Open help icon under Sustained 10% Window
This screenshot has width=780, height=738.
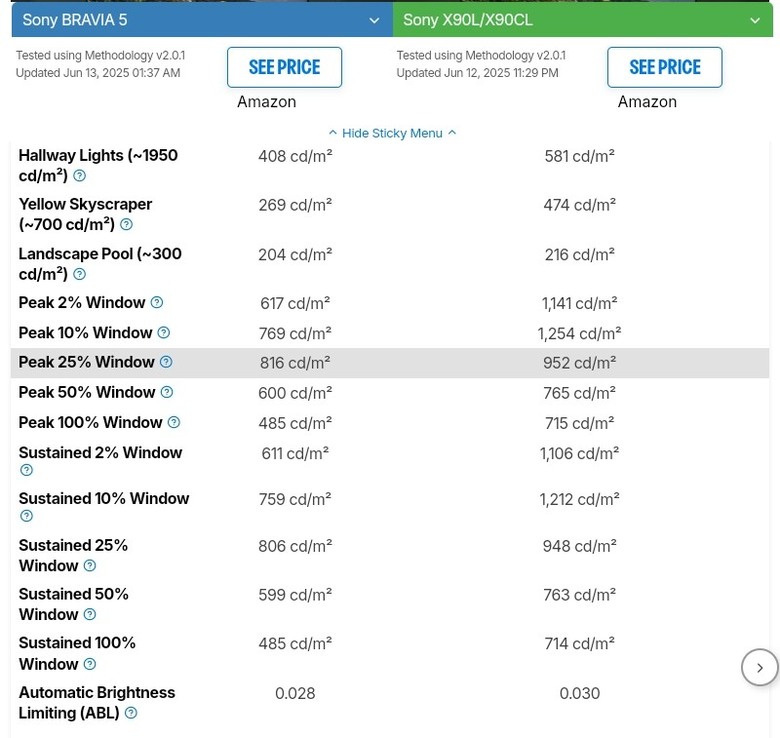click(x=26, y=516)
